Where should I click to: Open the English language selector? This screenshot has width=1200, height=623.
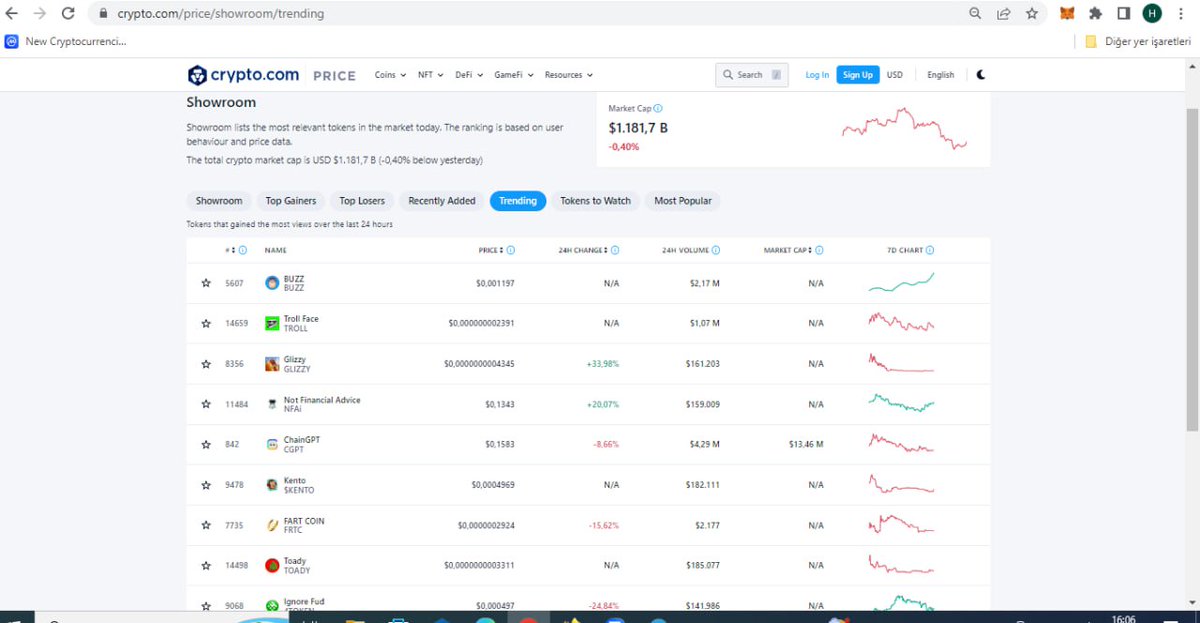941,75
